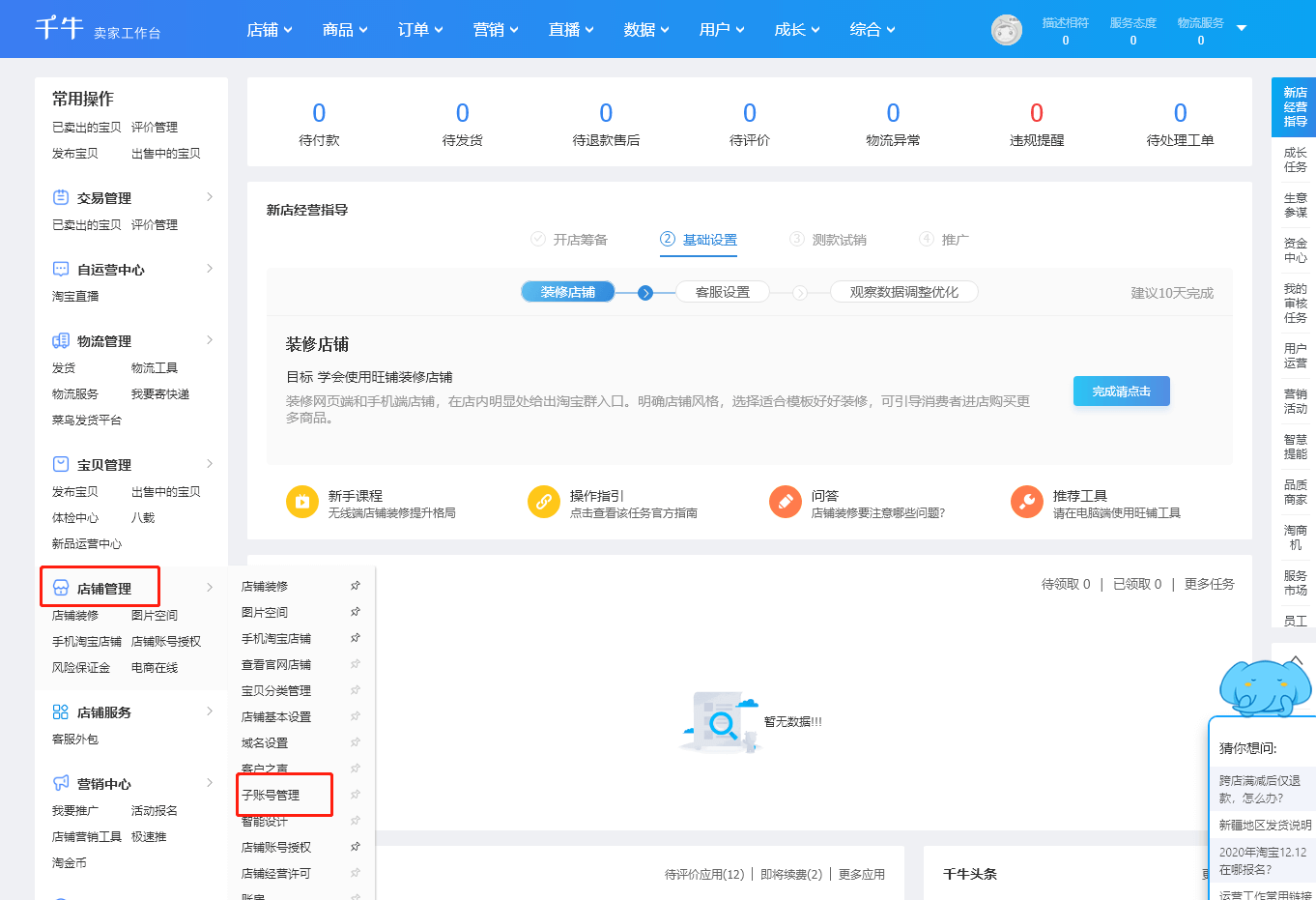
Task: Expand the 营销 top menu
Action: 496,30
